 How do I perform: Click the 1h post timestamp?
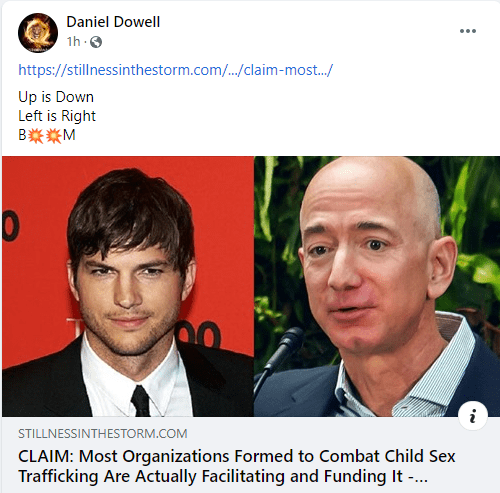[x=73, y=42]
